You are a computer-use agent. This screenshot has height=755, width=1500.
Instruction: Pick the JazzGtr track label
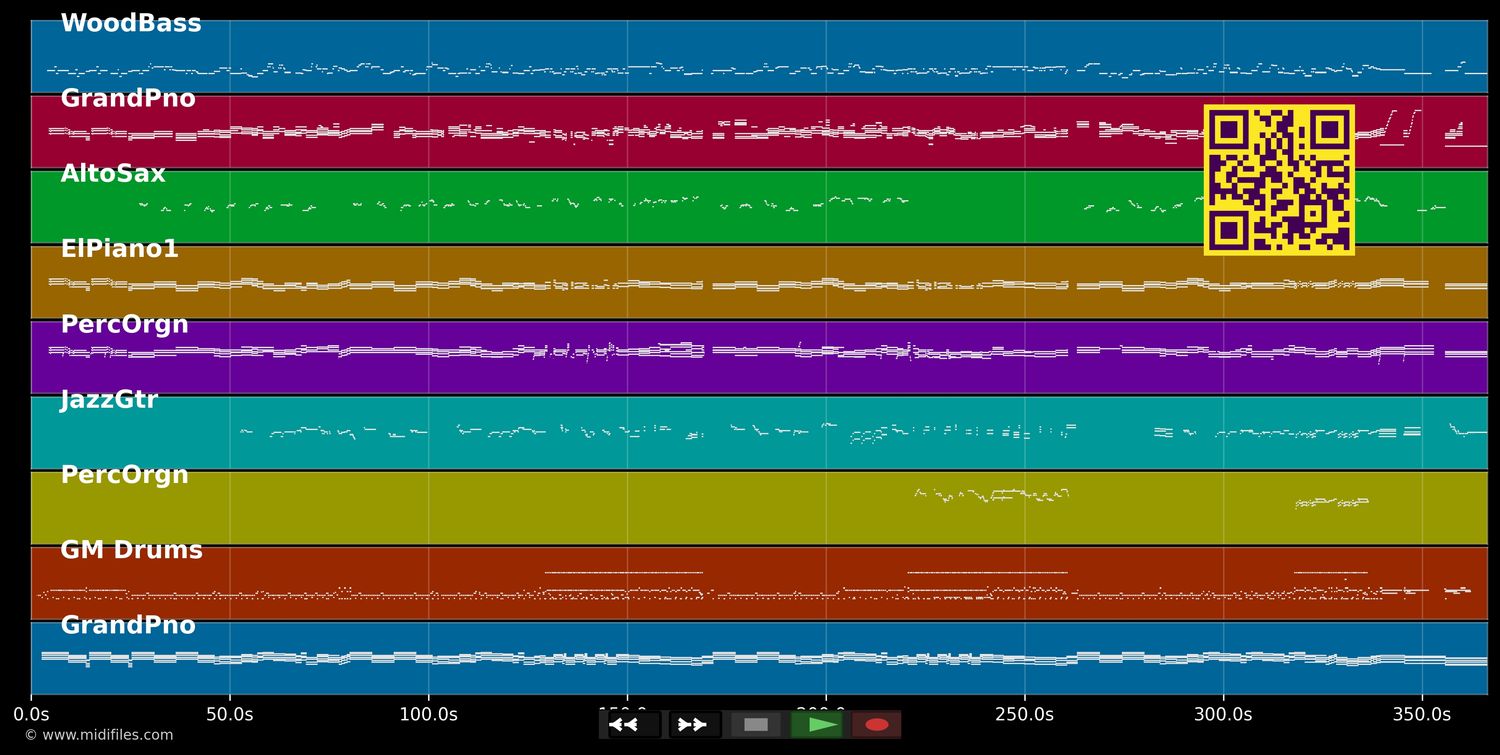109,400
